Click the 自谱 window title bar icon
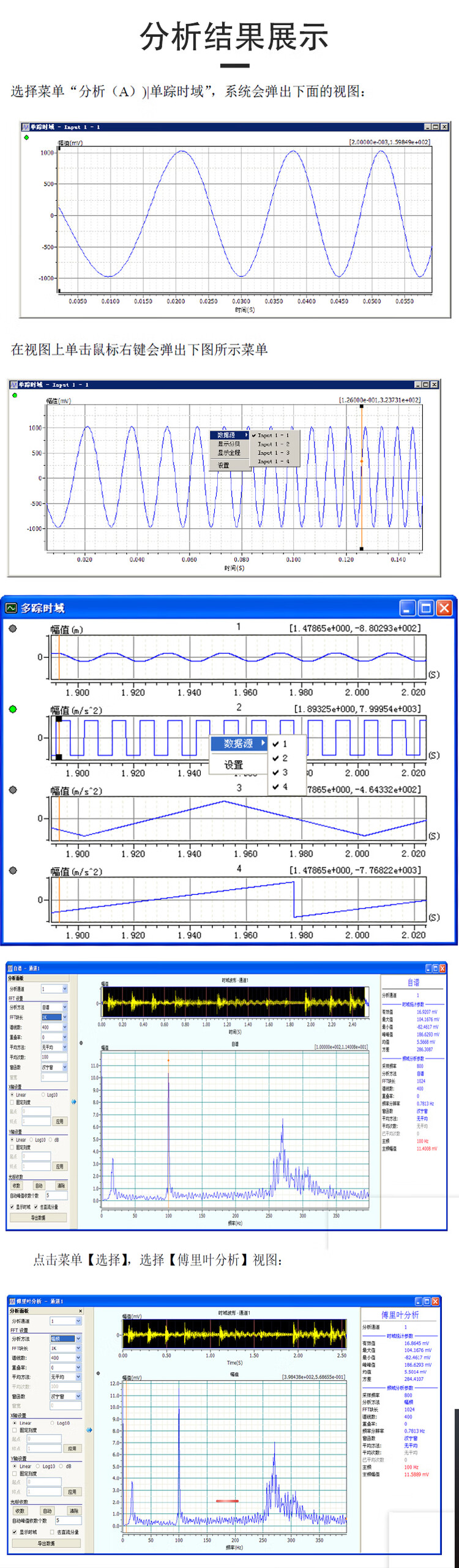 [10, 969]
